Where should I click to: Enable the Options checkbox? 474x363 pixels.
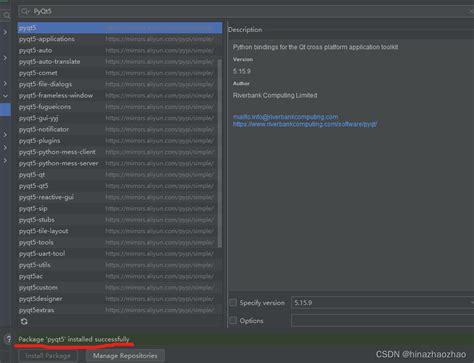point(233,321)
